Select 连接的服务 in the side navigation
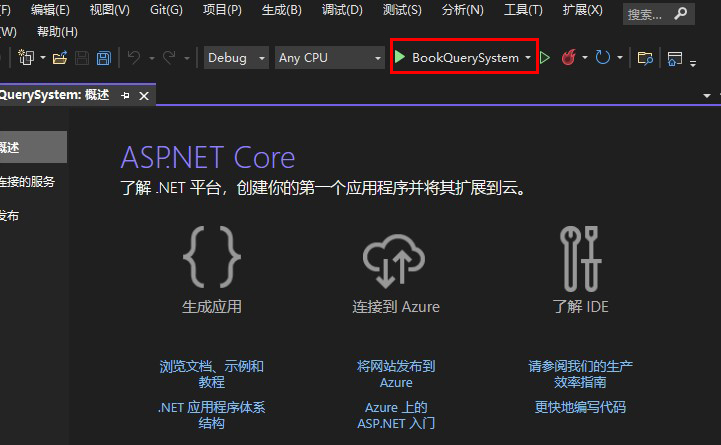721x445 pixels. 27,182
